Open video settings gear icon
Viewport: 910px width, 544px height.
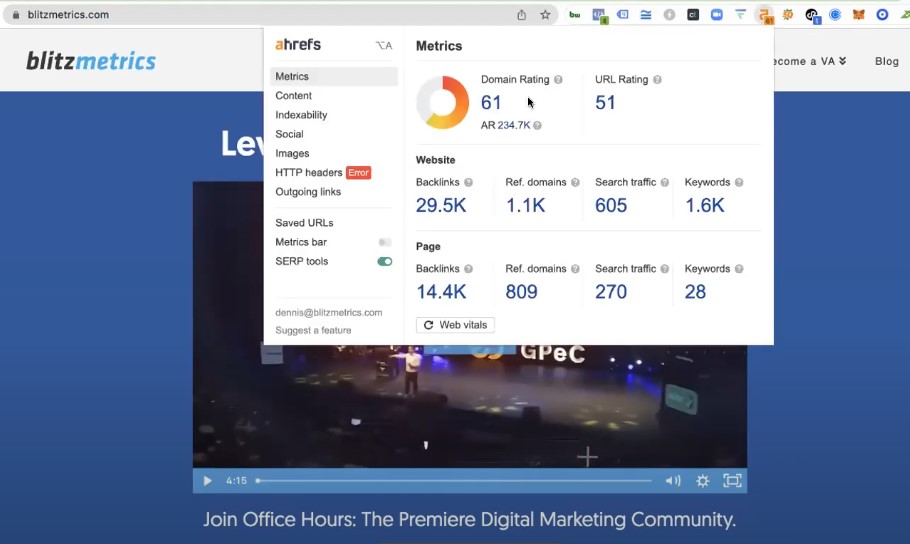pyautogui.click(x=703, y=481)
